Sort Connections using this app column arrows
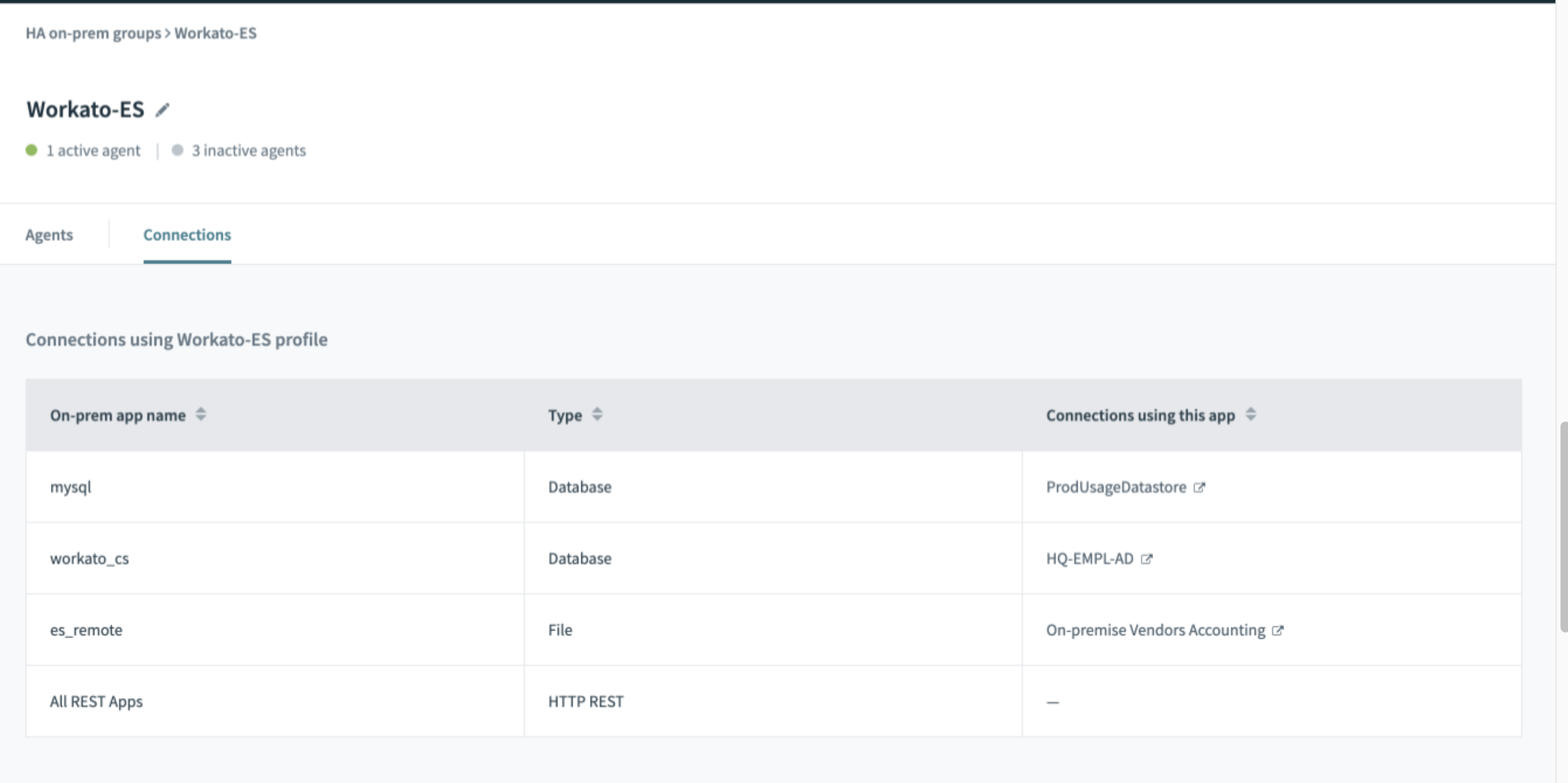The width and height of the screenshot is (1568, 783). 1250,415
